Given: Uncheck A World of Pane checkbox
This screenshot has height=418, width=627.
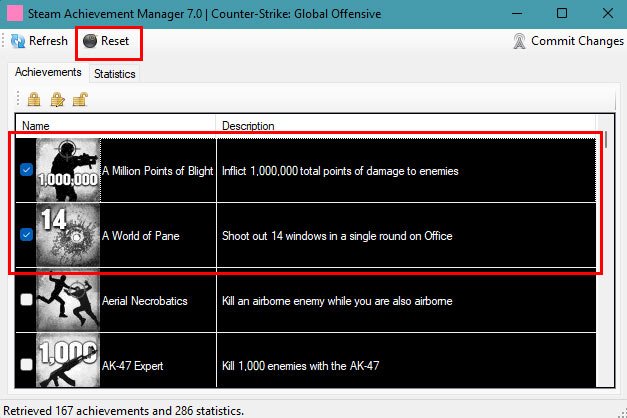Looking at the screenshot, I should click(26, 234).
